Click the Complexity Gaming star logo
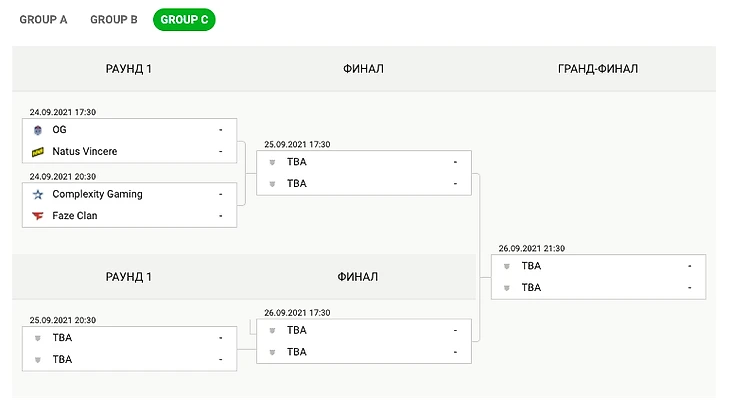The height and width of the screenshot is (412, 730). point(38,194)
